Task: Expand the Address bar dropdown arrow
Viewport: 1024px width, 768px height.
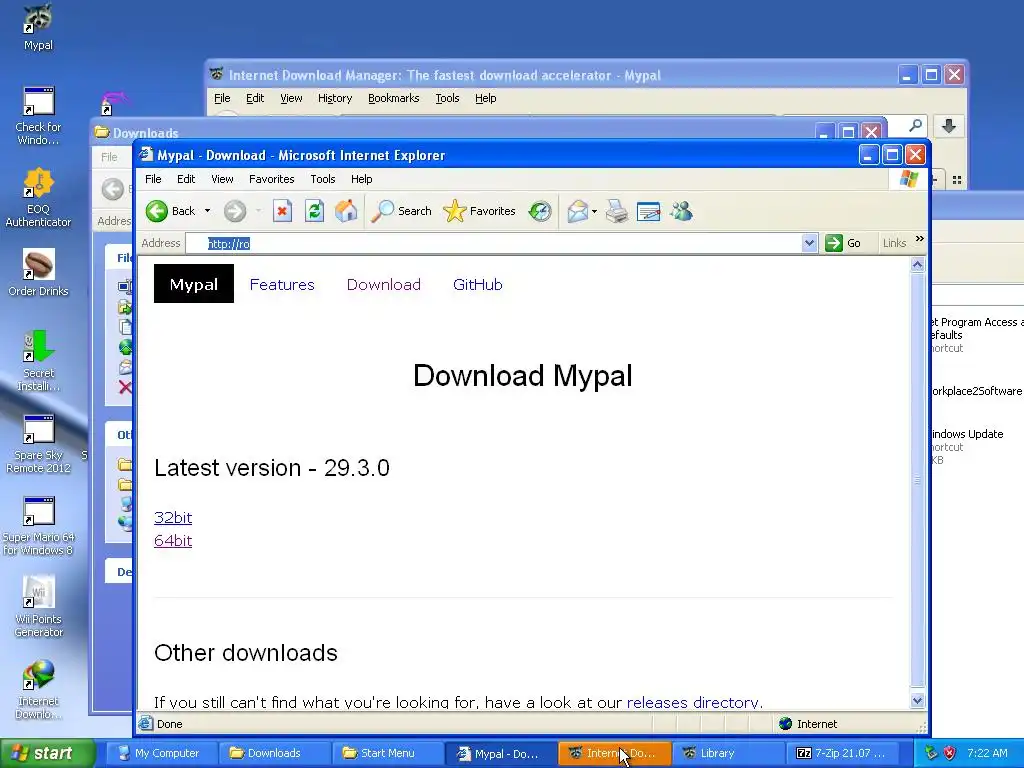Action: [809, 244]
